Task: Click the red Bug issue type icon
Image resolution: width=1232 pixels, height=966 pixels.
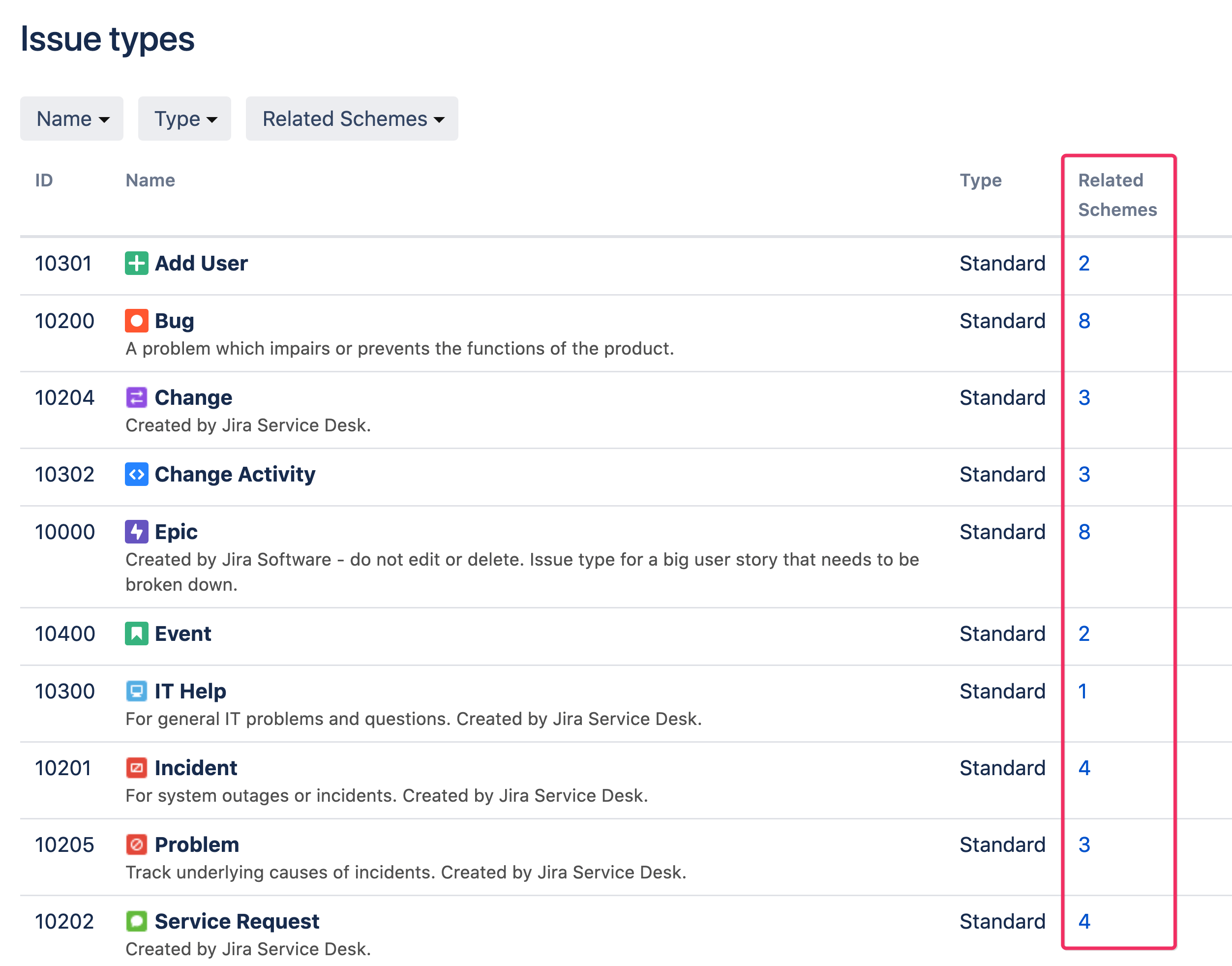Action: (136, 321)
